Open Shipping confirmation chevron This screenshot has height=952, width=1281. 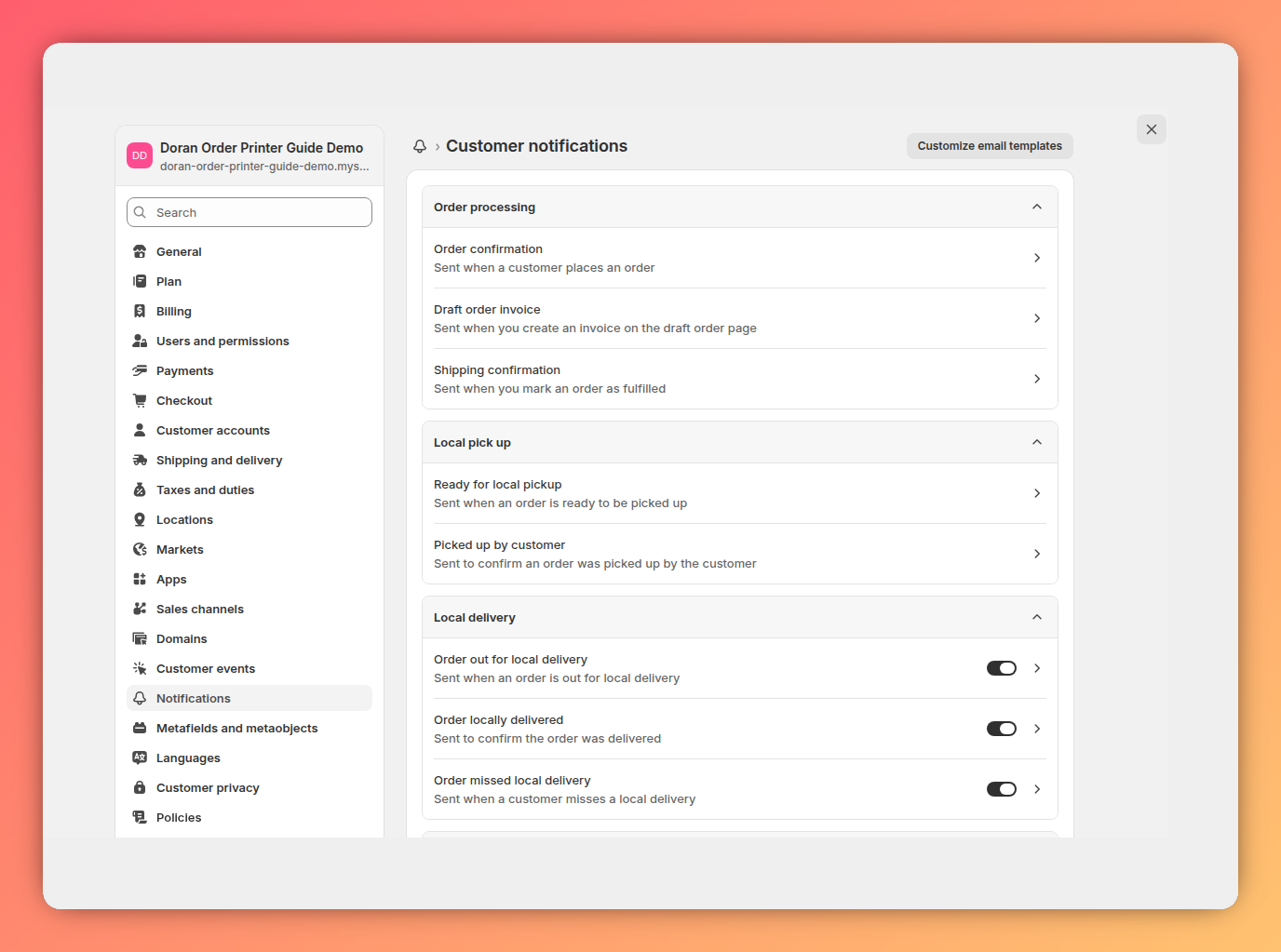coord(1037,379)
